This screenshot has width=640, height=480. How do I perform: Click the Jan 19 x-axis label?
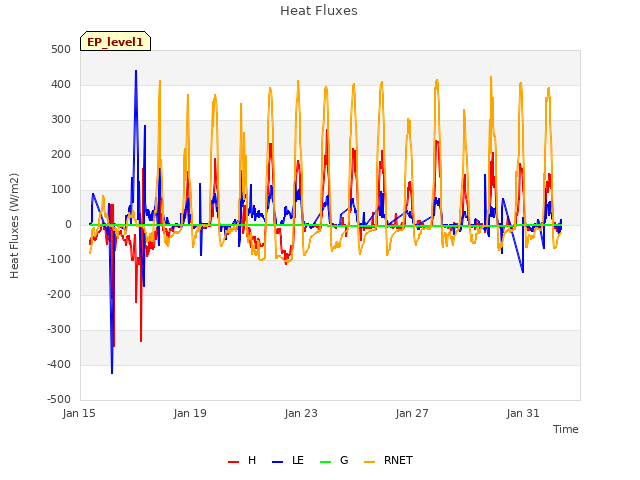click(190, 413)
